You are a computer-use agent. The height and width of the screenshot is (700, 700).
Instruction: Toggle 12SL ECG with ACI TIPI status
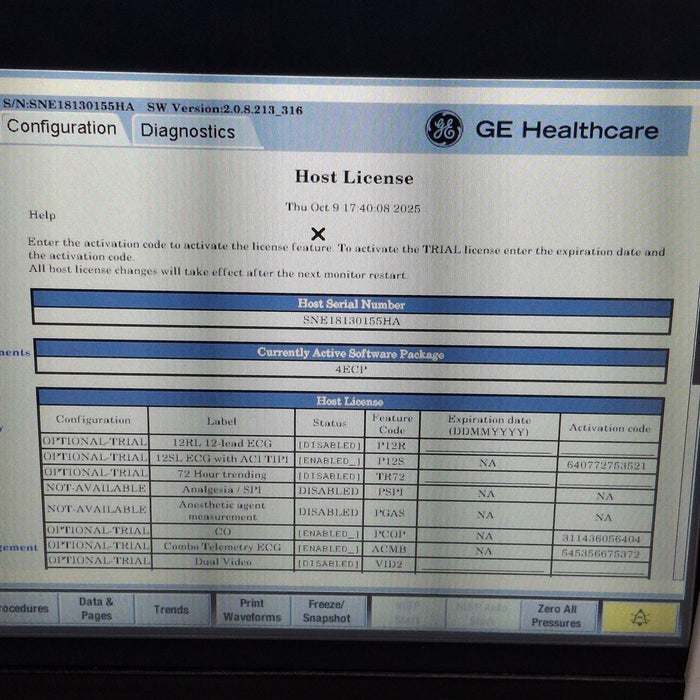coord(329,460)
